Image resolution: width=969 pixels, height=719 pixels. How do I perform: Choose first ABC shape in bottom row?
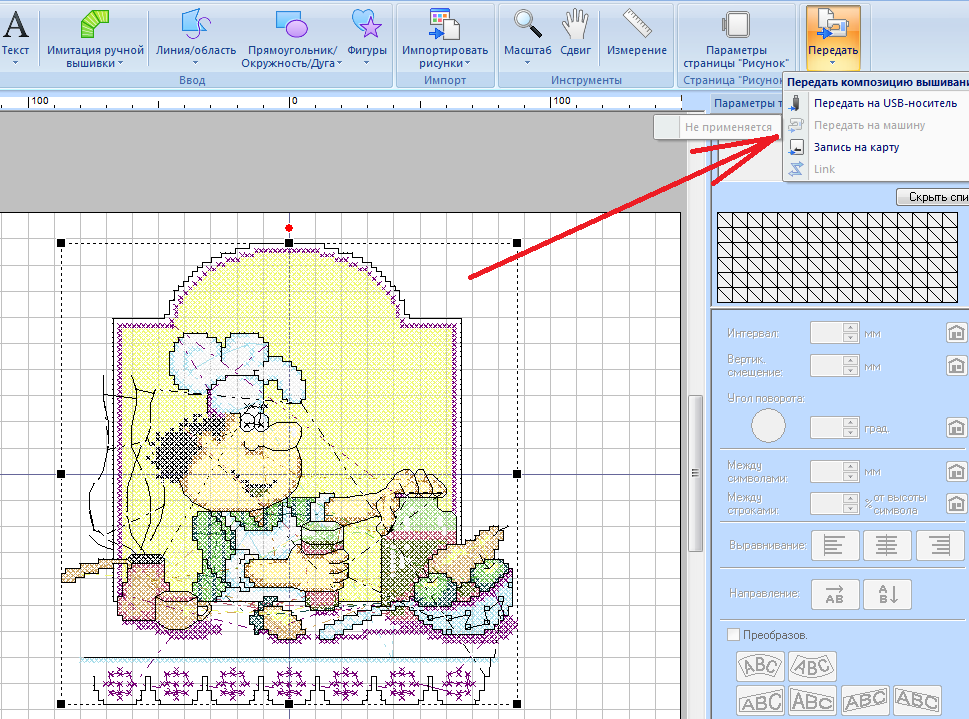[761, 701]
